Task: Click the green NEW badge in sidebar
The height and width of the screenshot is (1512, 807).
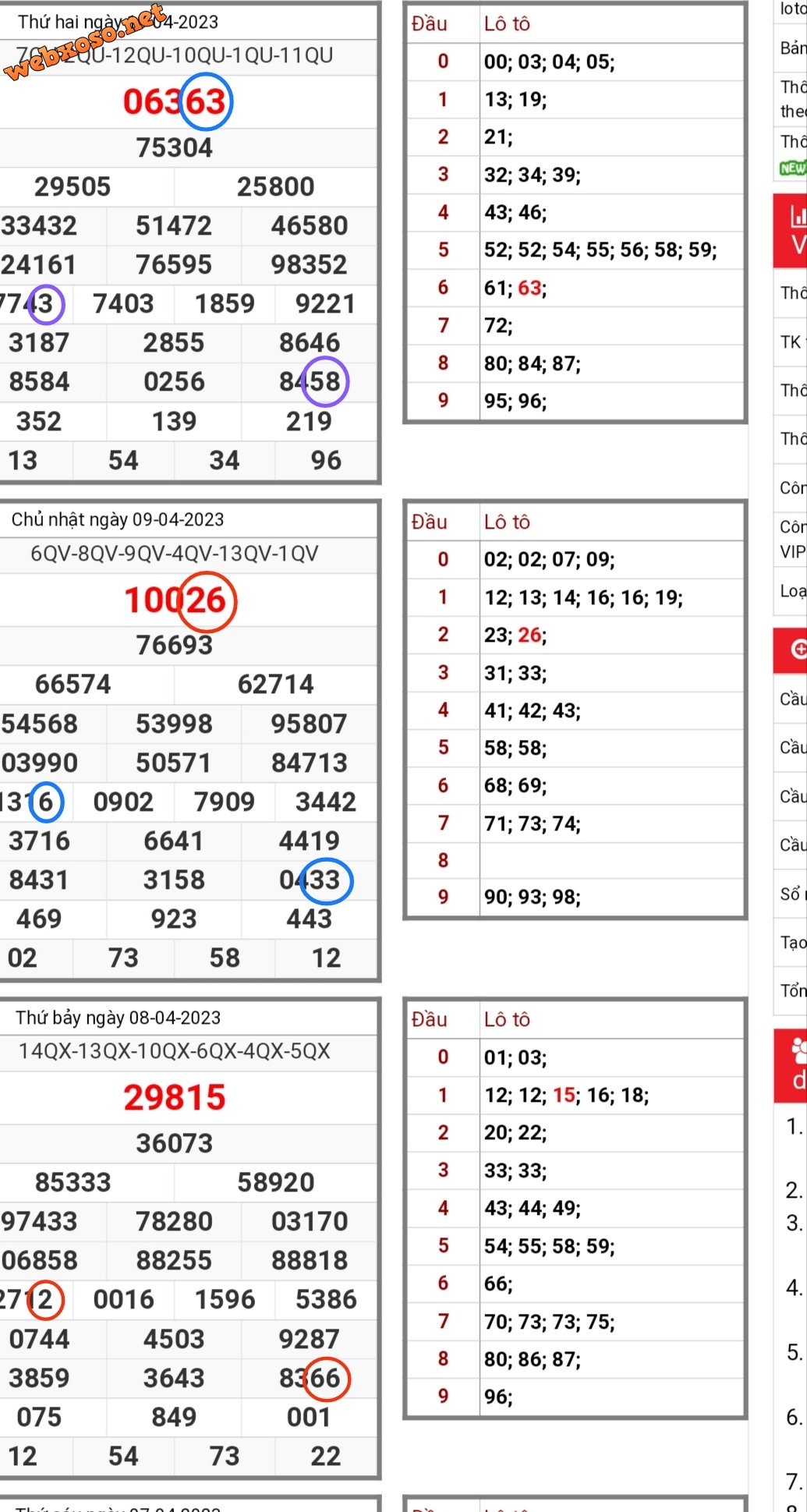Action: tap(793, 168)
